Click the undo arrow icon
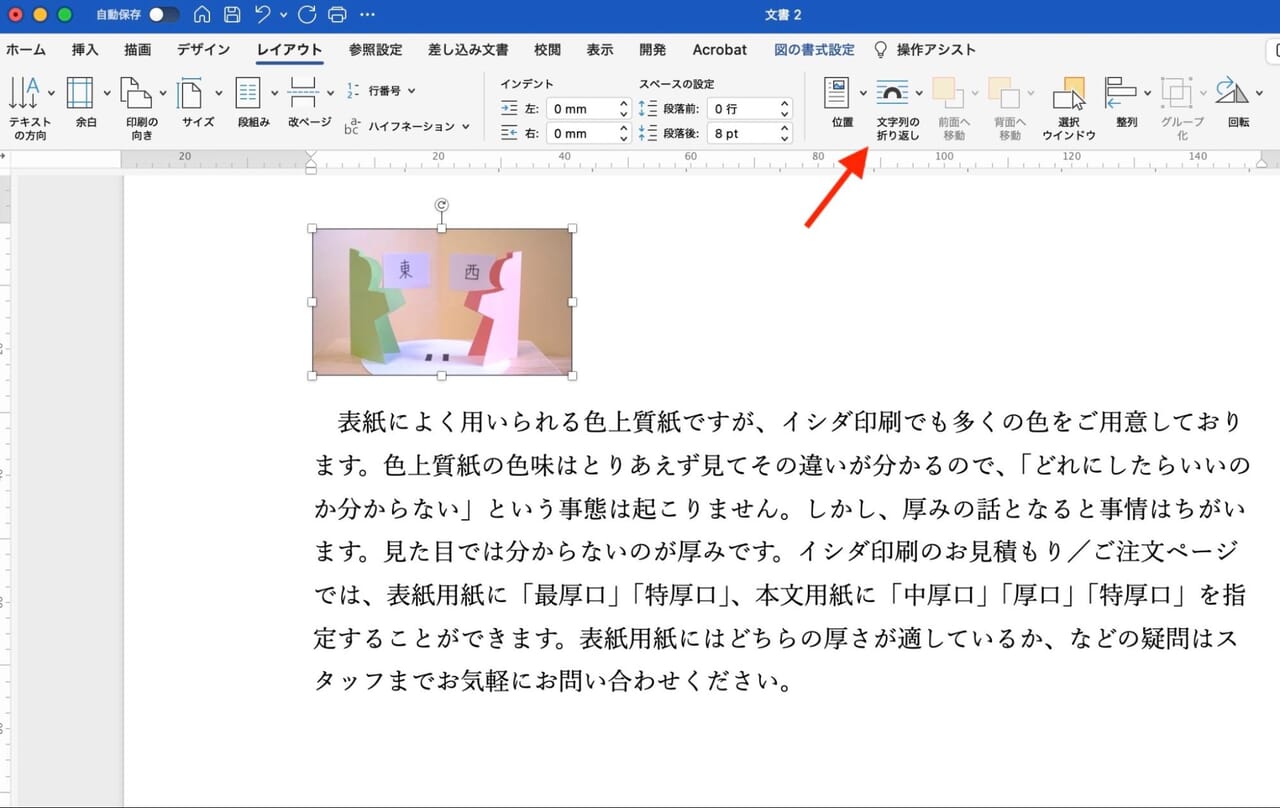 click(x=263, y=15)
